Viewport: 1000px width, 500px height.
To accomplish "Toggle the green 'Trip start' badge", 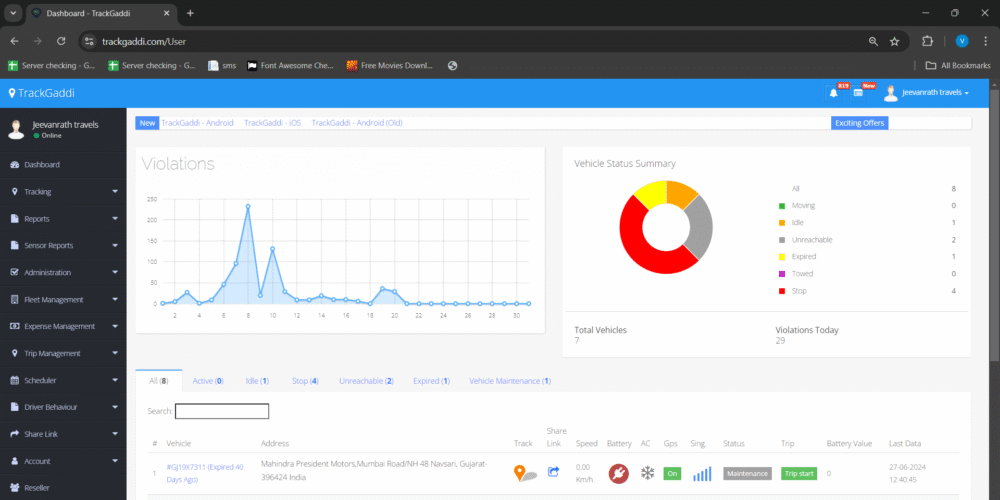I will [800, 474].
